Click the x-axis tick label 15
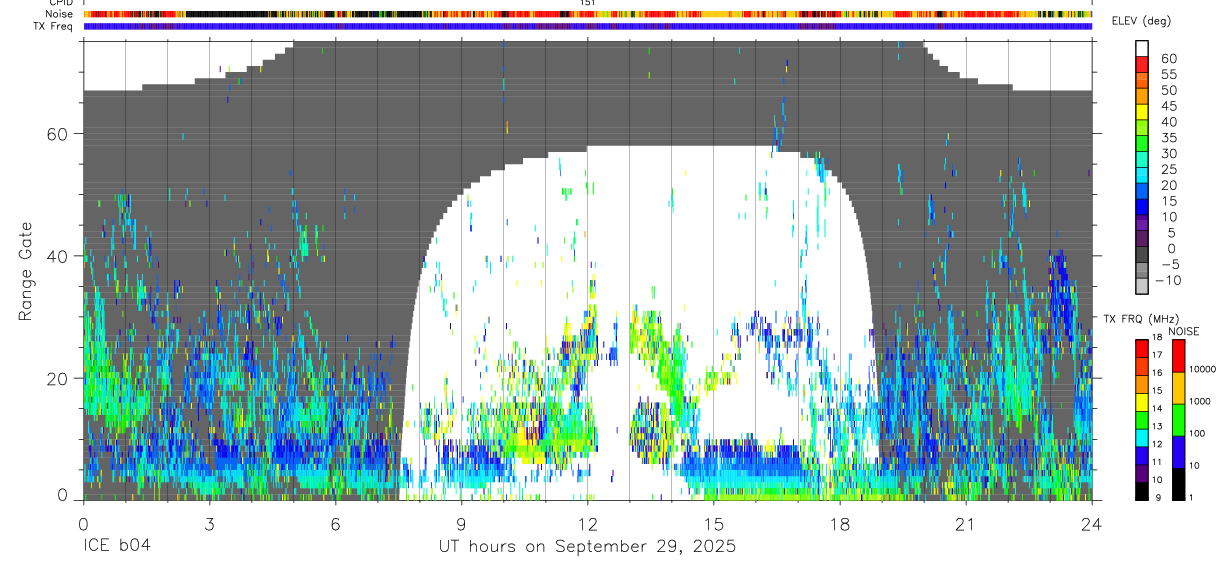The width and height of the screenshot is (1228, 567). 713,524
